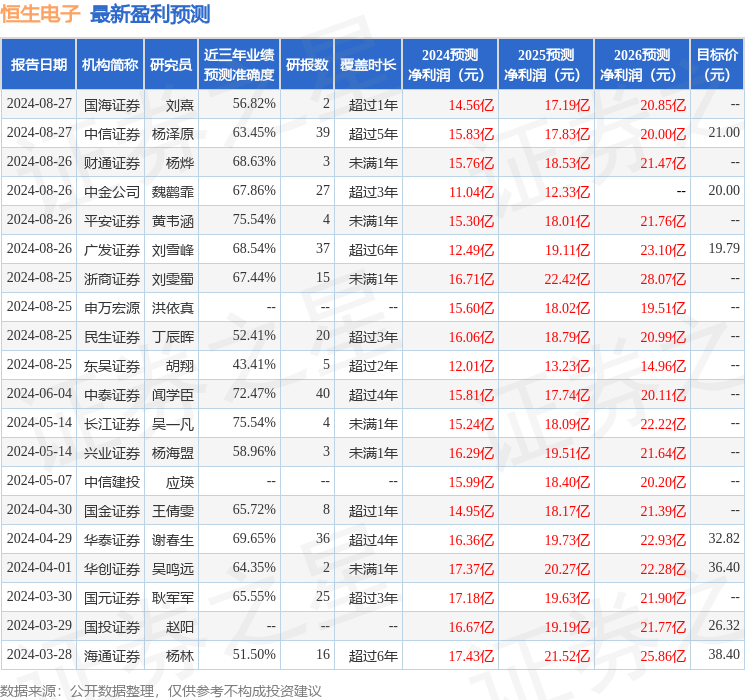Click the 国海证券 institution cell
745x700 pixels.
112,105
